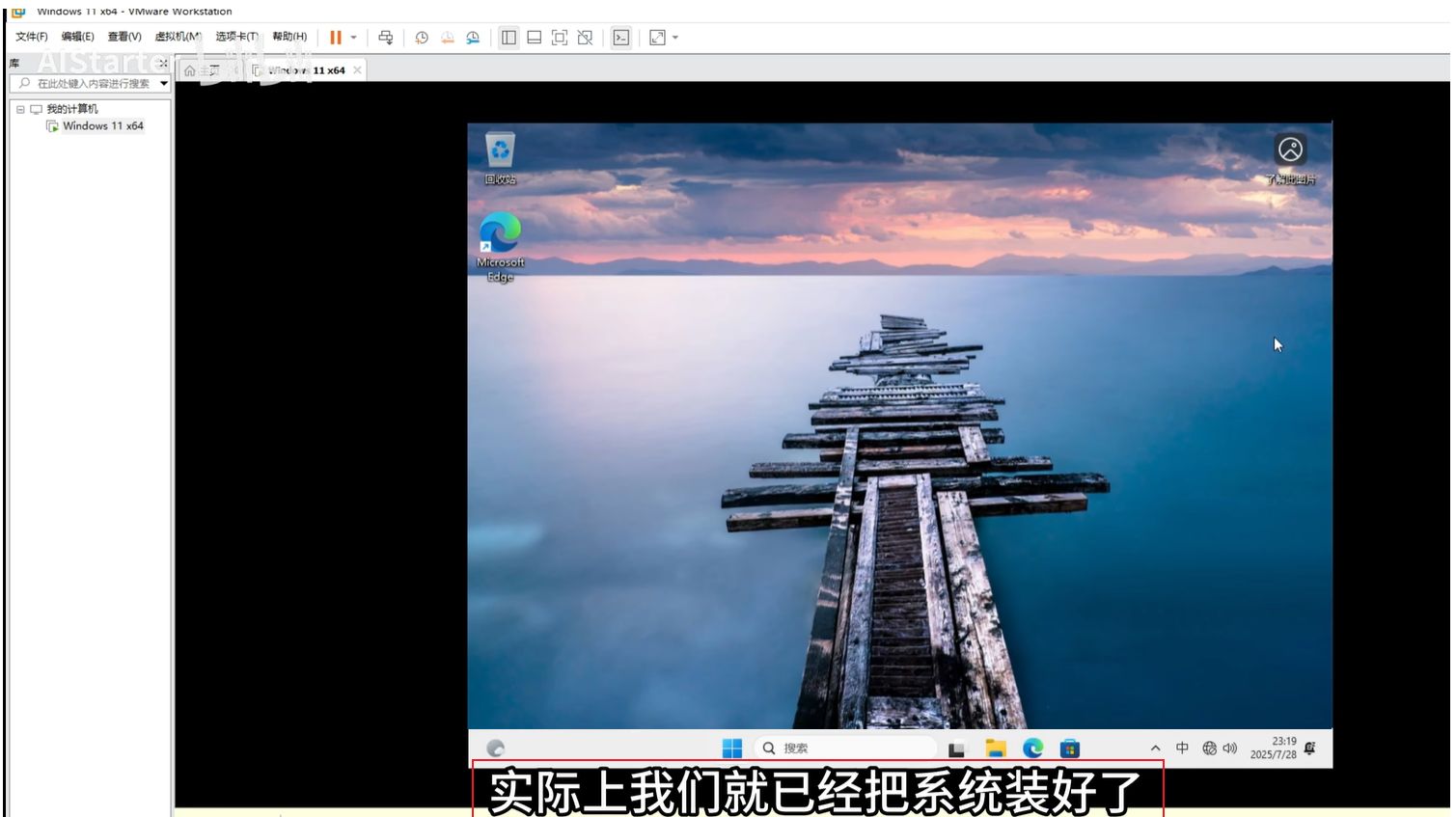Collapse the 我的计算机 tree node
Screen dimensions: 1456x817
point(20,109)
